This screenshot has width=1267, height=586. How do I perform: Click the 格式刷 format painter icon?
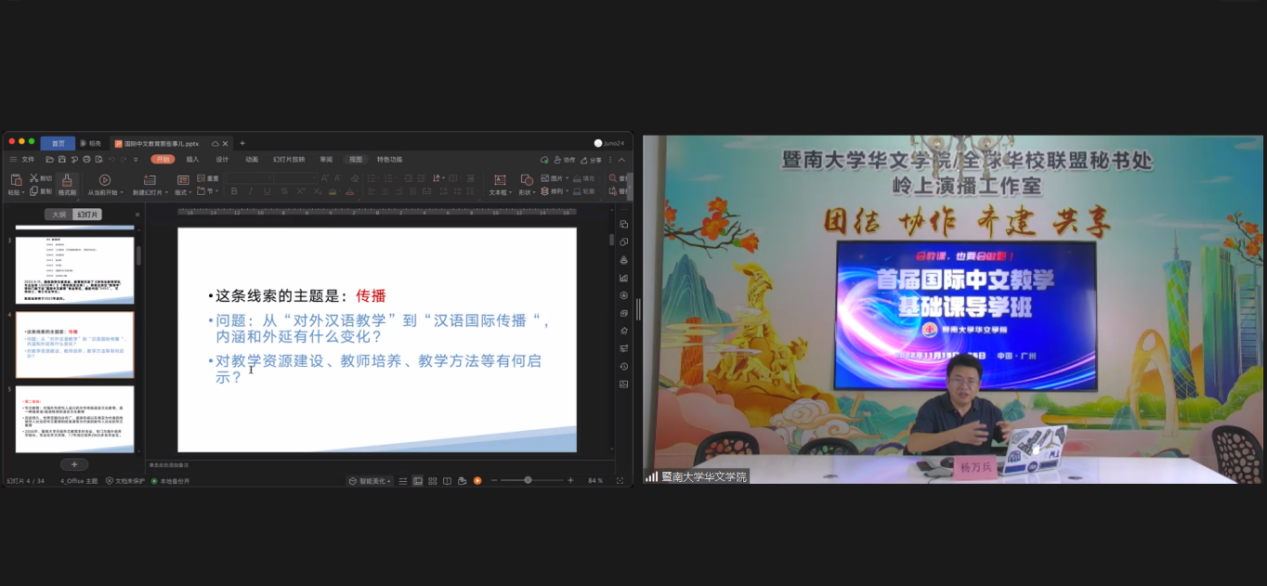pyautogui.click(x=67, y=181)
